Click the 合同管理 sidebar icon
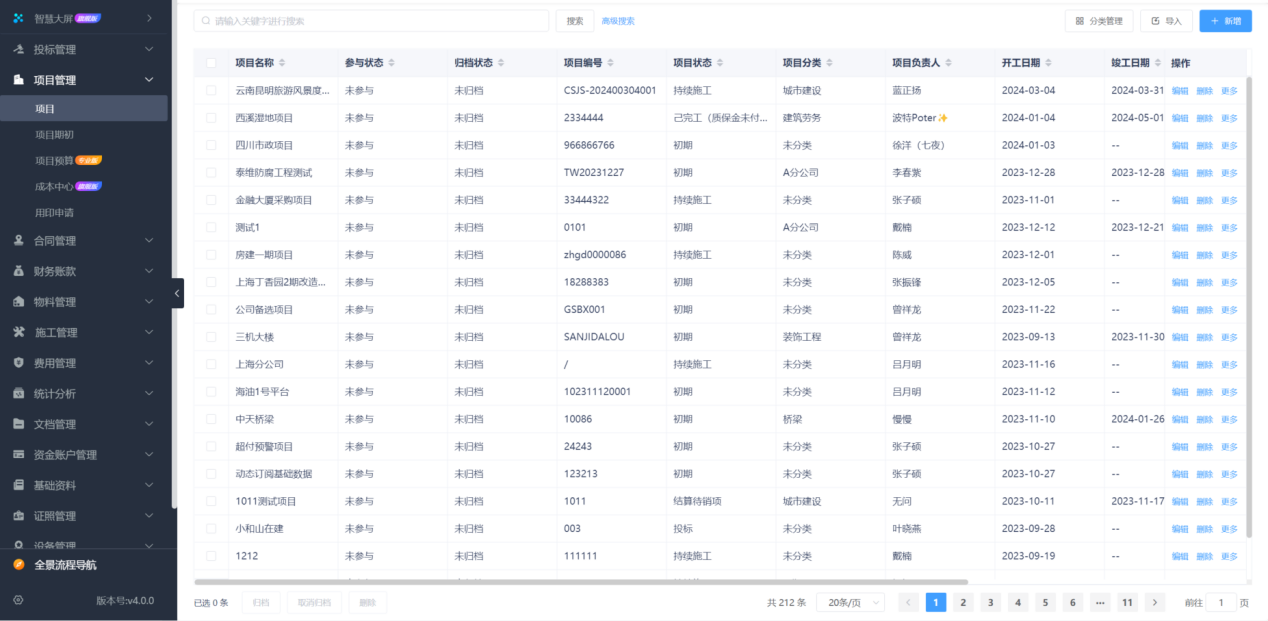This screenshot has width=1268, height=621. click(x=20, y=240)
